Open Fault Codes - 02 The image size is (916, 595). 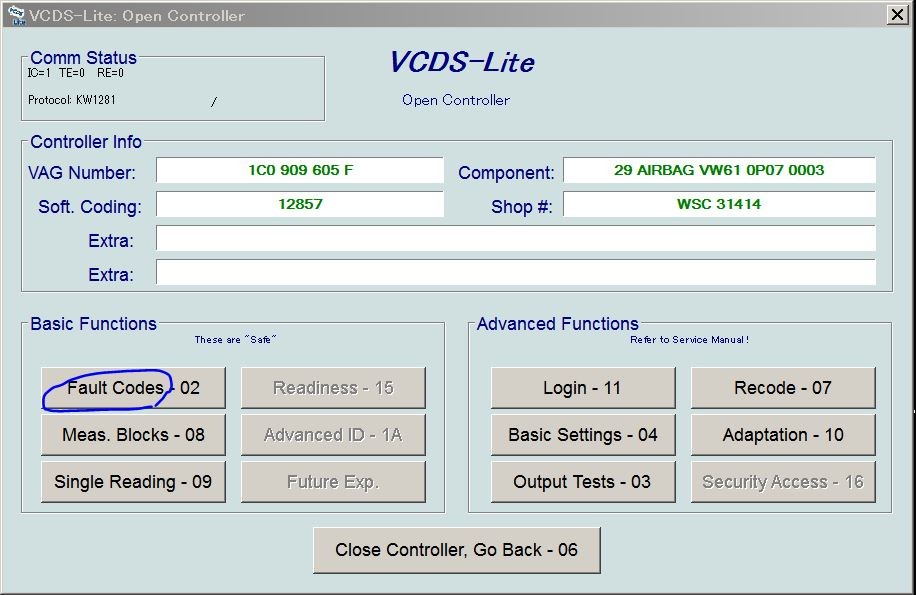click(x=133, y=388)
